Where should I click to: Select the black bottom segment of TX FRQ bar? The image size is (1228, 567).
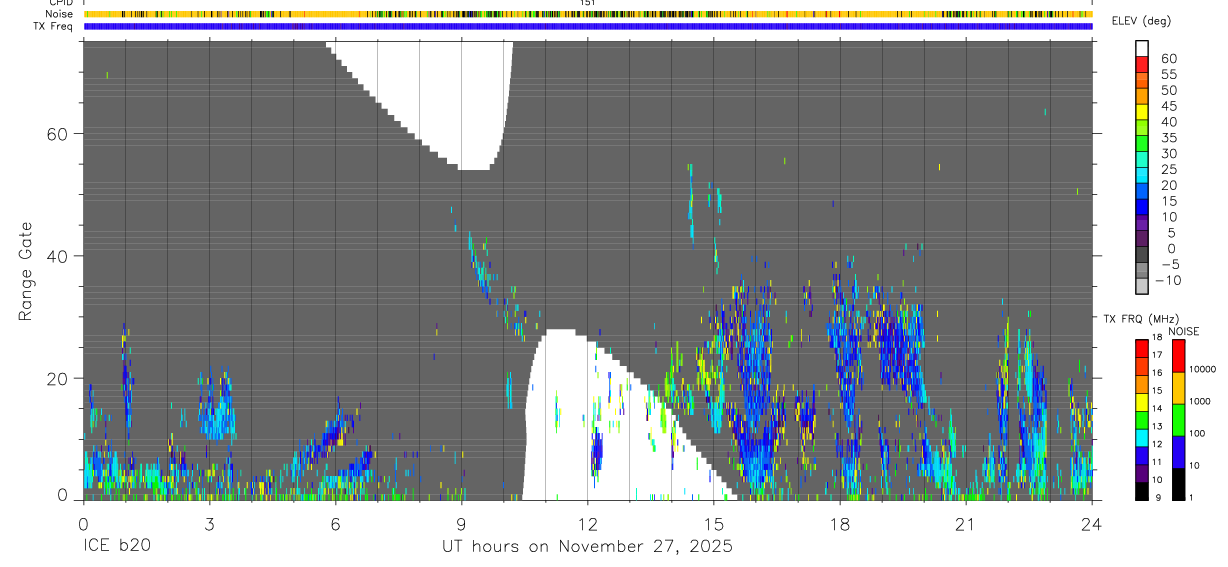click(x=1142, y=491)
